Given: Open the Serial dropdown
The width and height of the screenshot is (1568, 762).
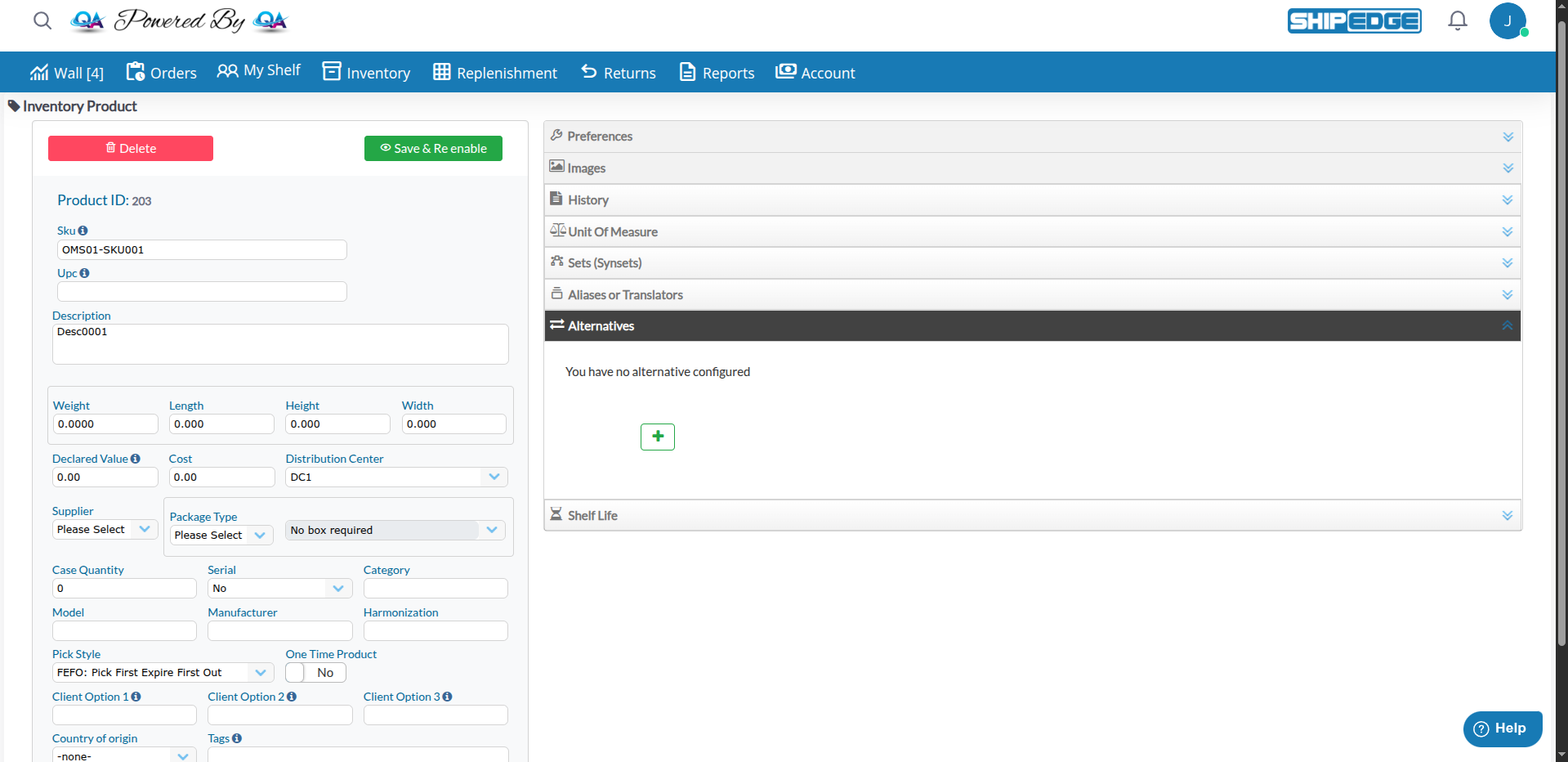Looking at the screenshot, I should tap(279, 589).
